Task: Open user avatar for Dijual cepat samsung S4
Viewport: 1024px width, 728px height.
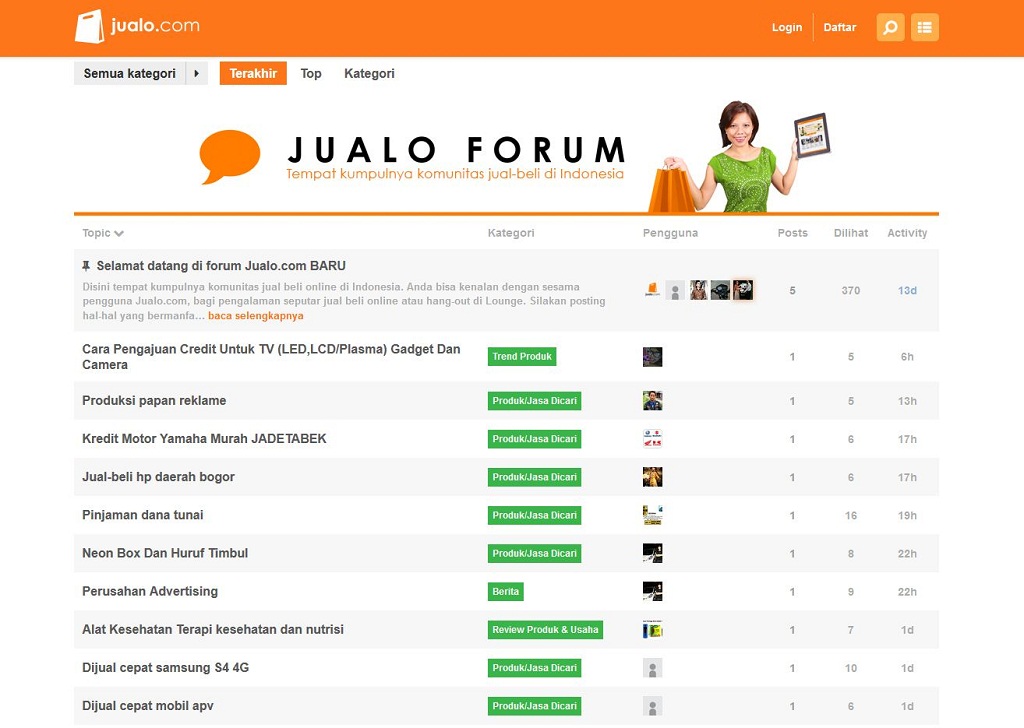Action: [652, 668]
